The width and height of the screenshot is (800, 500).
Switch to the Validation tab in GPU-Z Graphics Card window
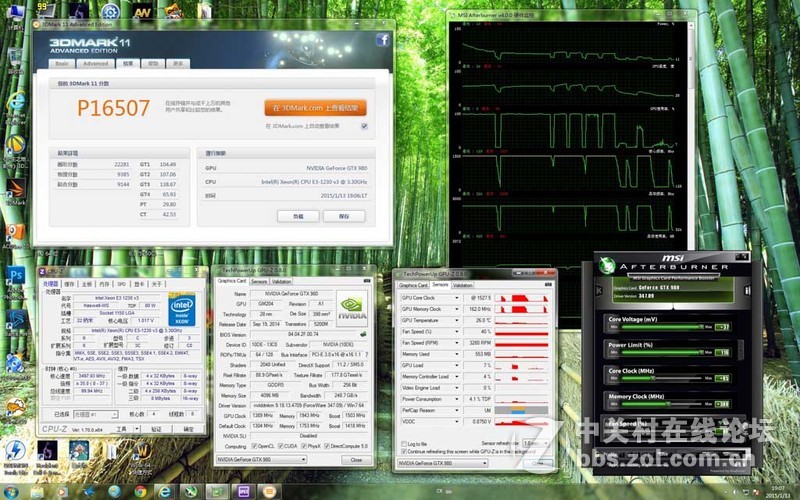coord(281,281)
